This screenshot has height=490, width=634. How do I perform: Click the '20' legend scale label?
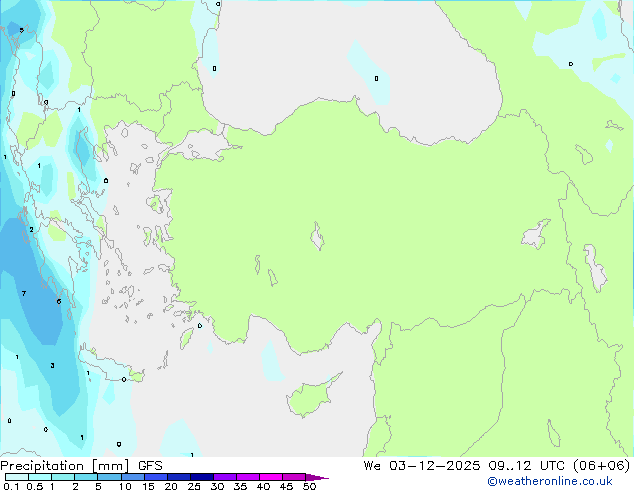point(171,486)
